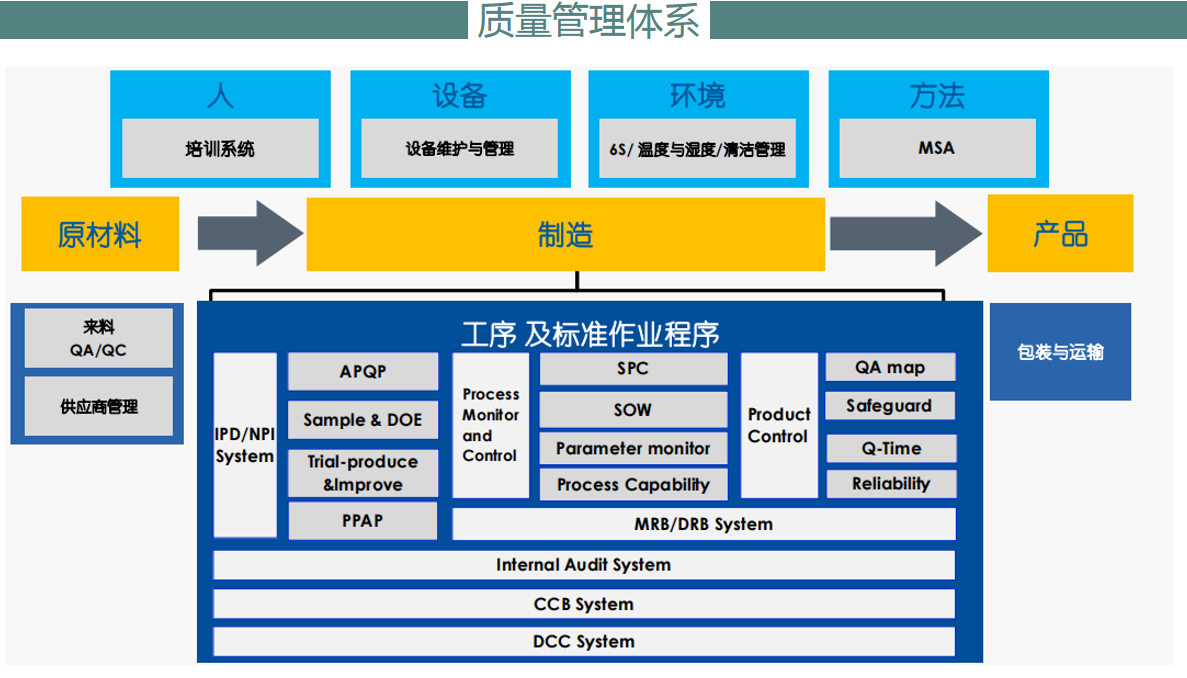Click the Sample & DOE box
The height and width of the screenshot is (678, 1187).
pos(363,420)
